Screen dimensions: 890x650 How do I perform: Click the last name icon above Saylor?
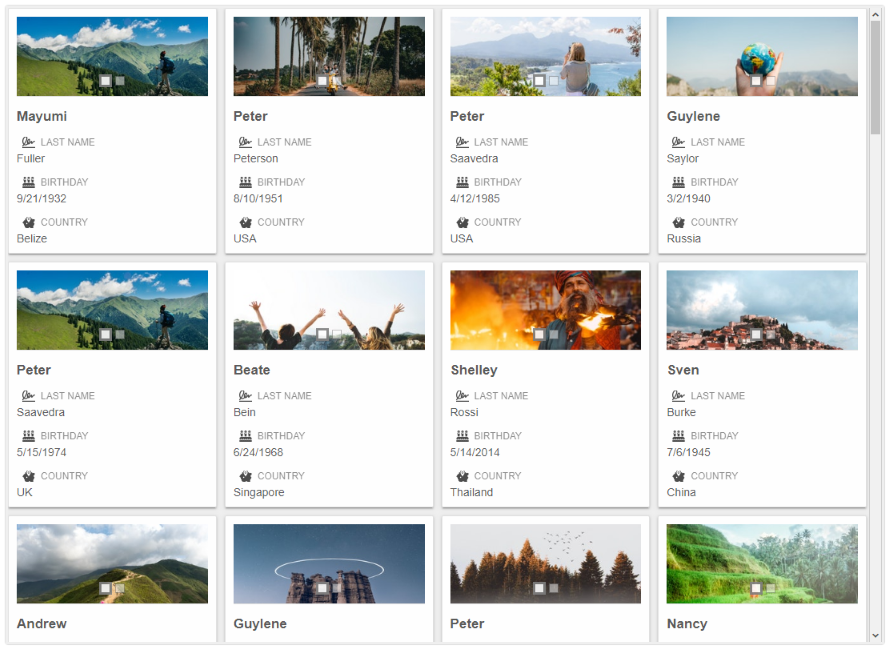tap(678, 142)
